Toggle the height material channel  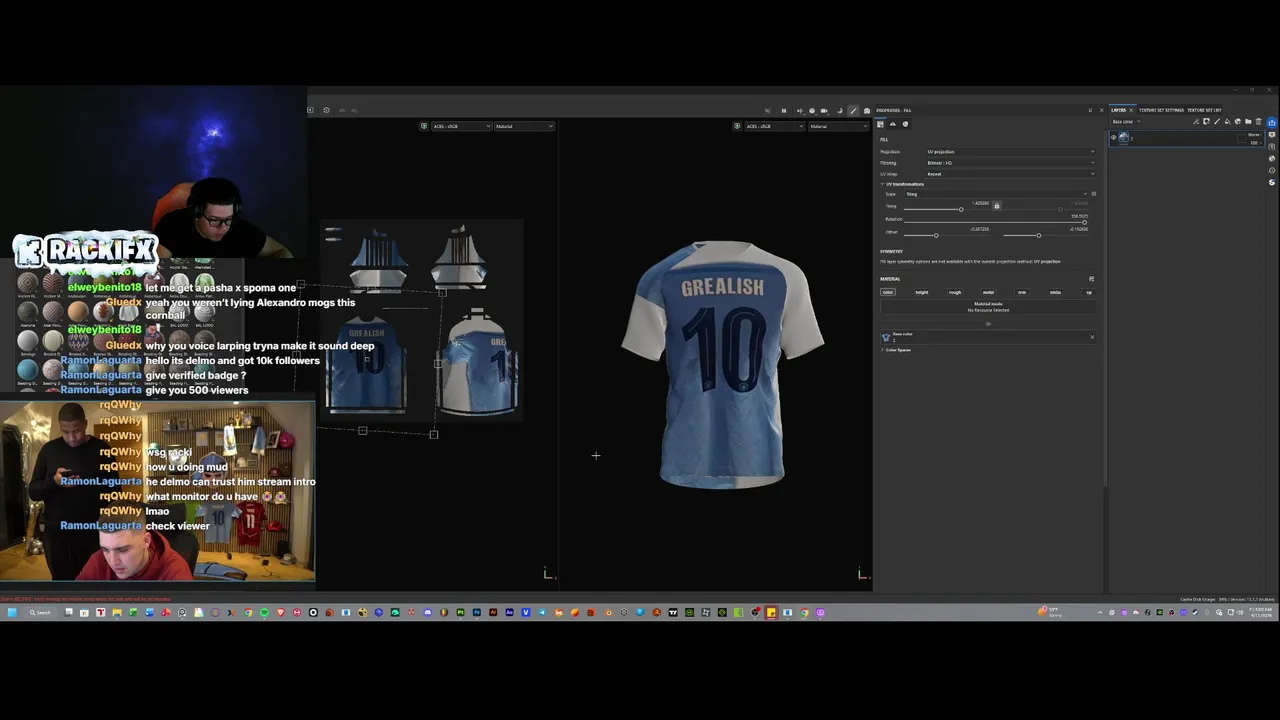tap(922, 292)
